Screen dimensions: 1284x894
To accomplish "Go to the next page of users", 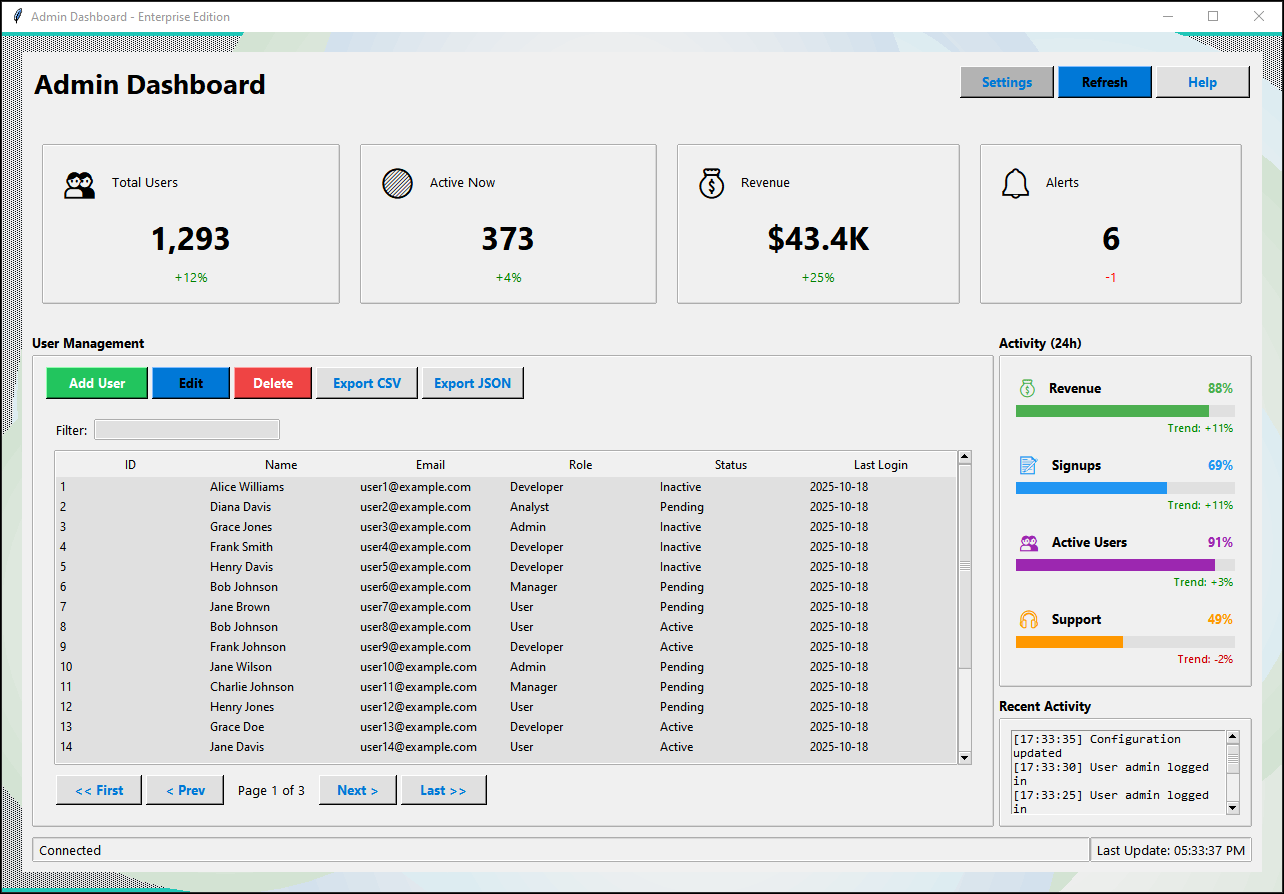I will [x=357, y=790].
